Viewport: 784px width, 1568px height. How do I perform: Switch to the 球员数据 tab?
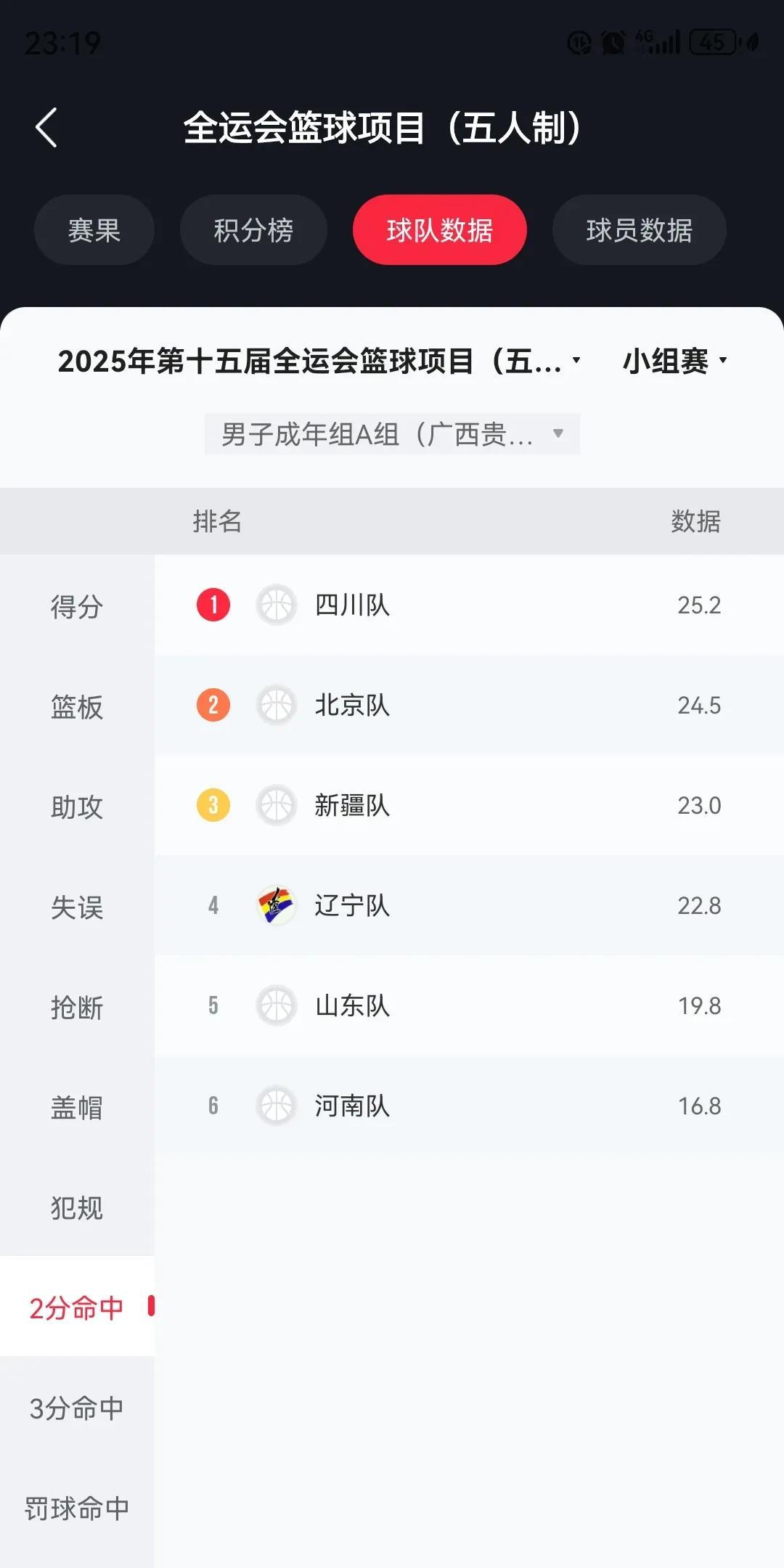coord(639,230)
